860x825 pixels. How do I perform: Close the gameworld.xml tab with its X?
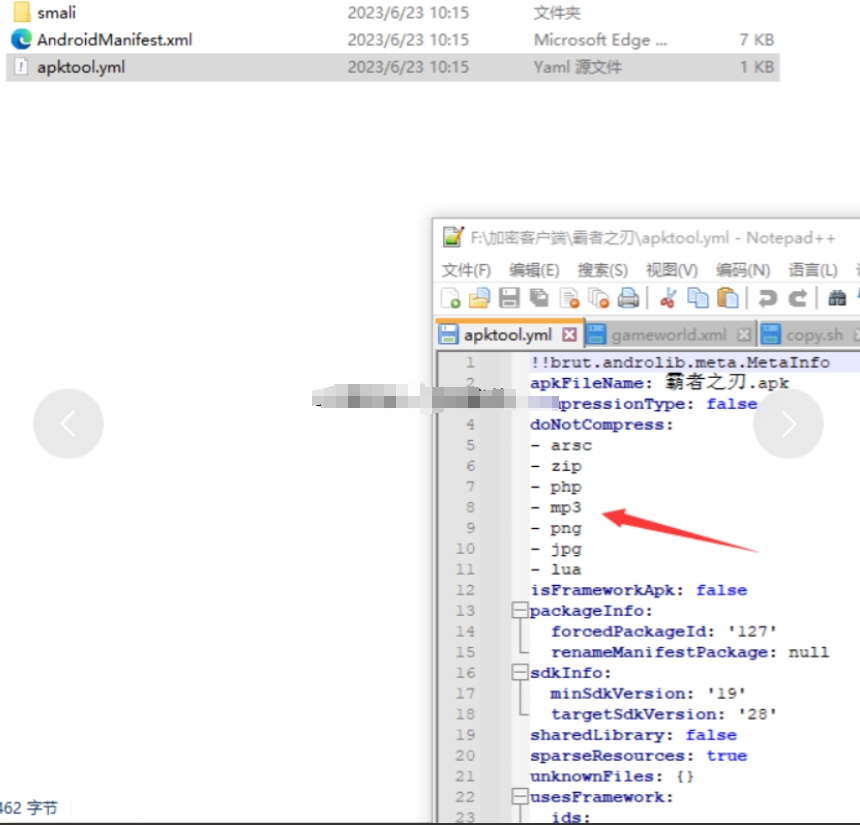pyautogui.click(x=744, y=335)
